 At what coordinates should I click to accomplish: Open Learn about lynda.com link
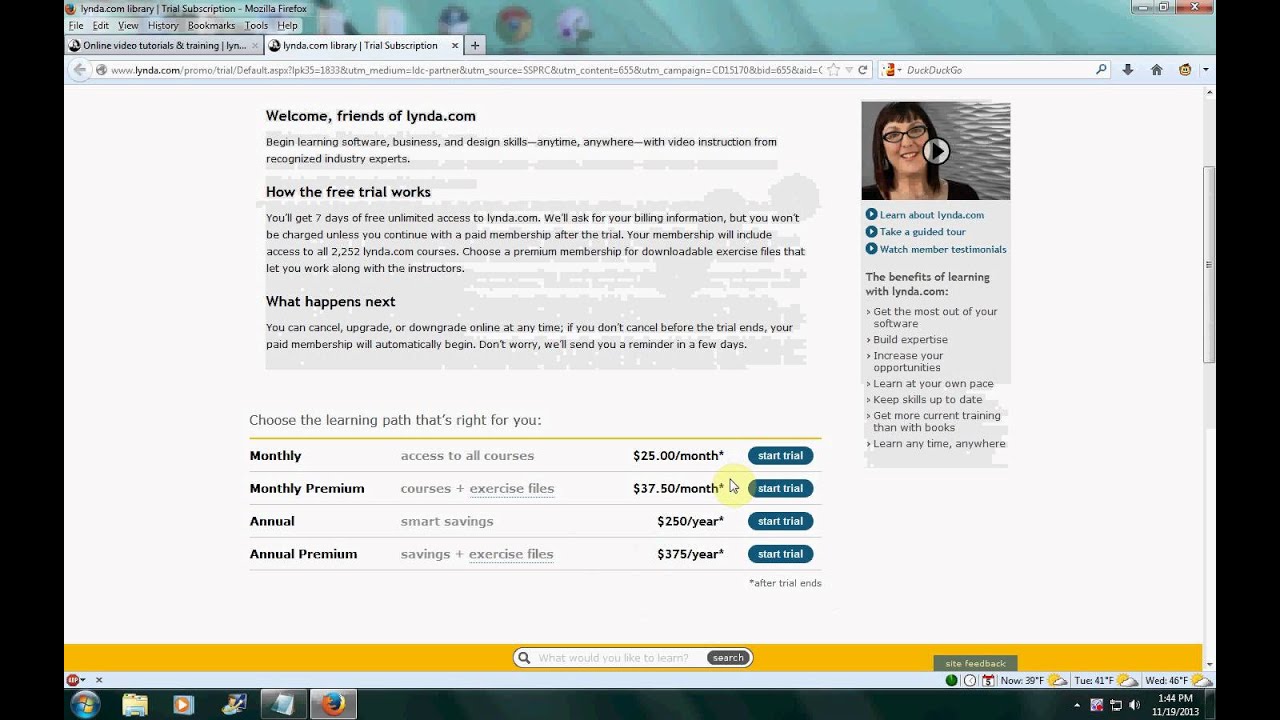(931, 215)
